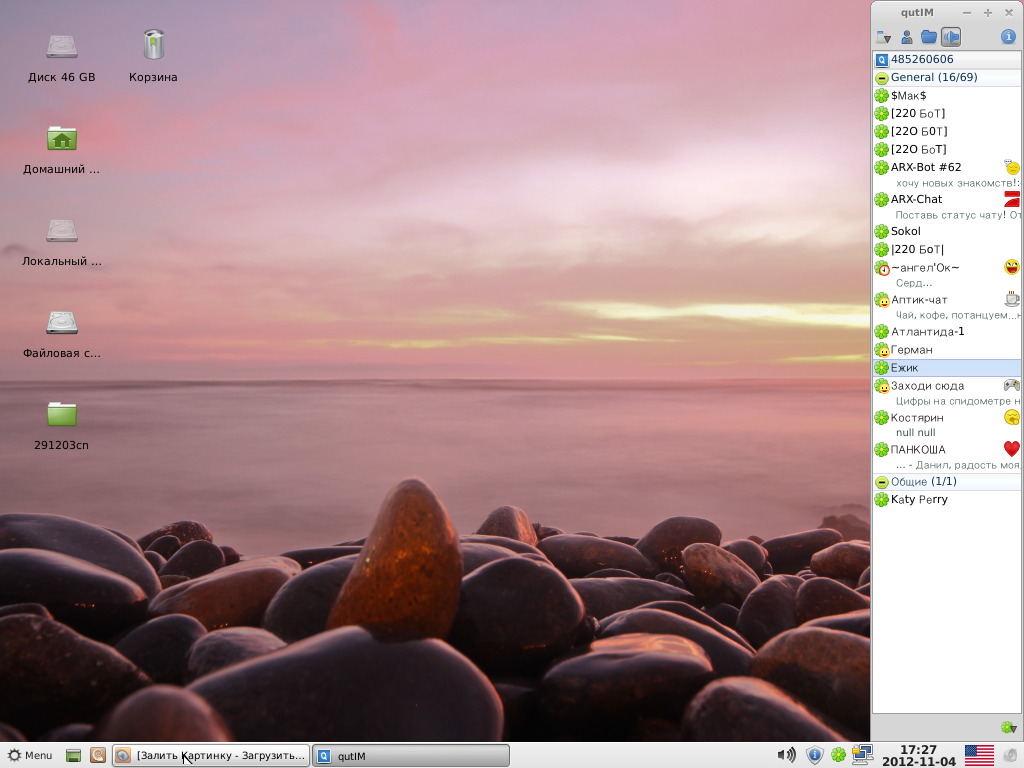
Task: Collapse the General (16/69) group
Action: pos(882,78)
